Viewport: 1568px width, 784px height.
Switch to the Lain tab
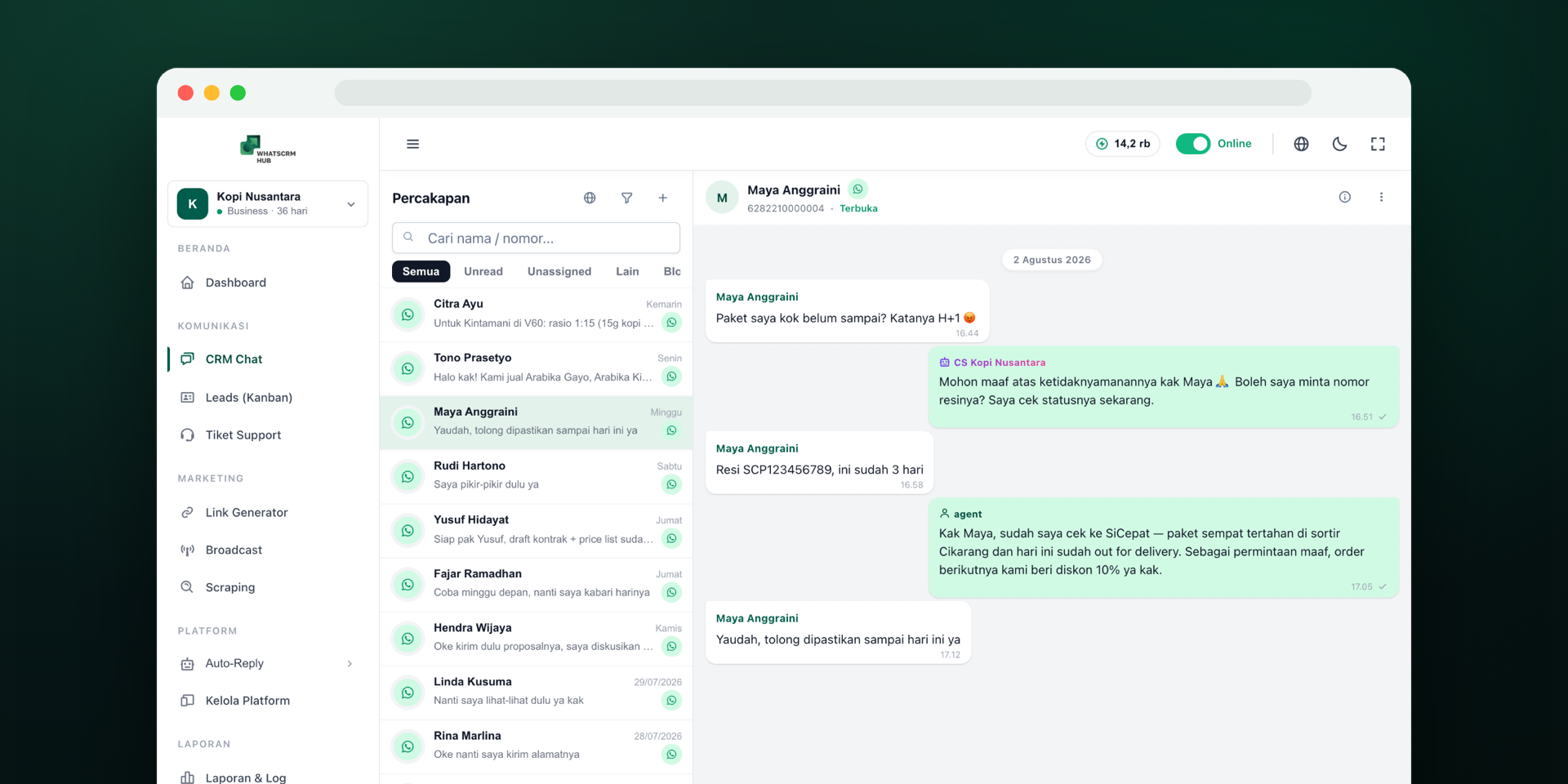click(627, 272)
